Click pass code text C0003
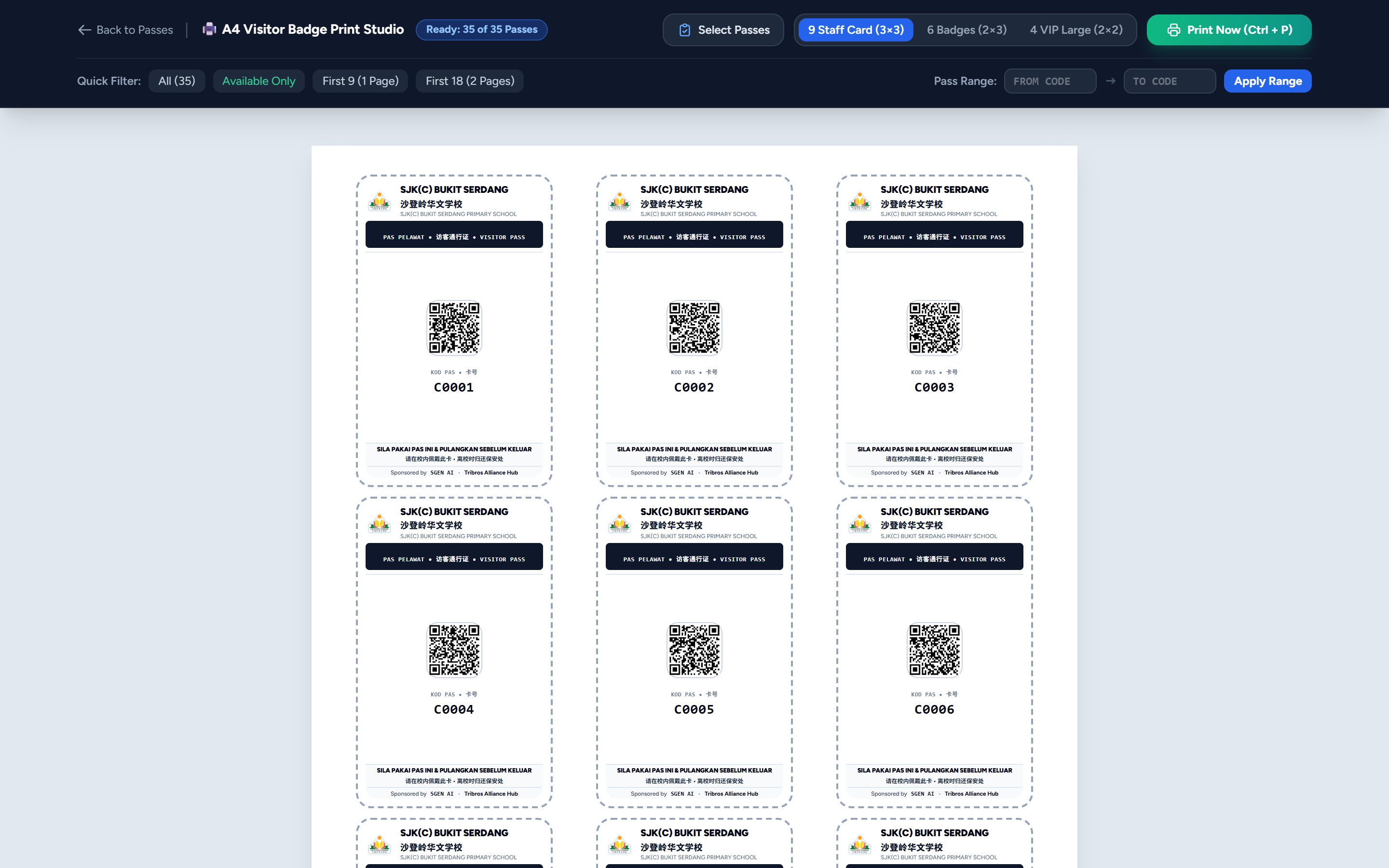Screen dimensions: 1389x868 click(x=934, y=388)
